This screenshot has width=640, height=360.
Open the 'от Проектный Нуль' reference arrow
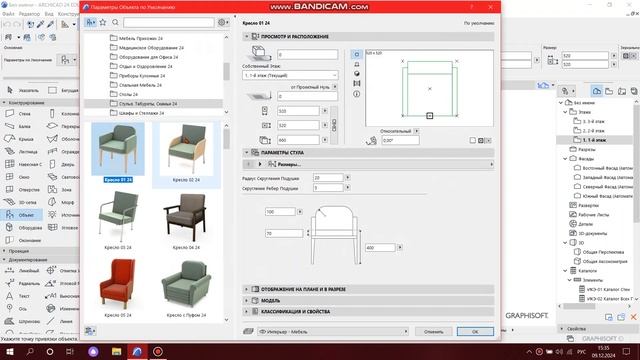[x=335, y=87]
